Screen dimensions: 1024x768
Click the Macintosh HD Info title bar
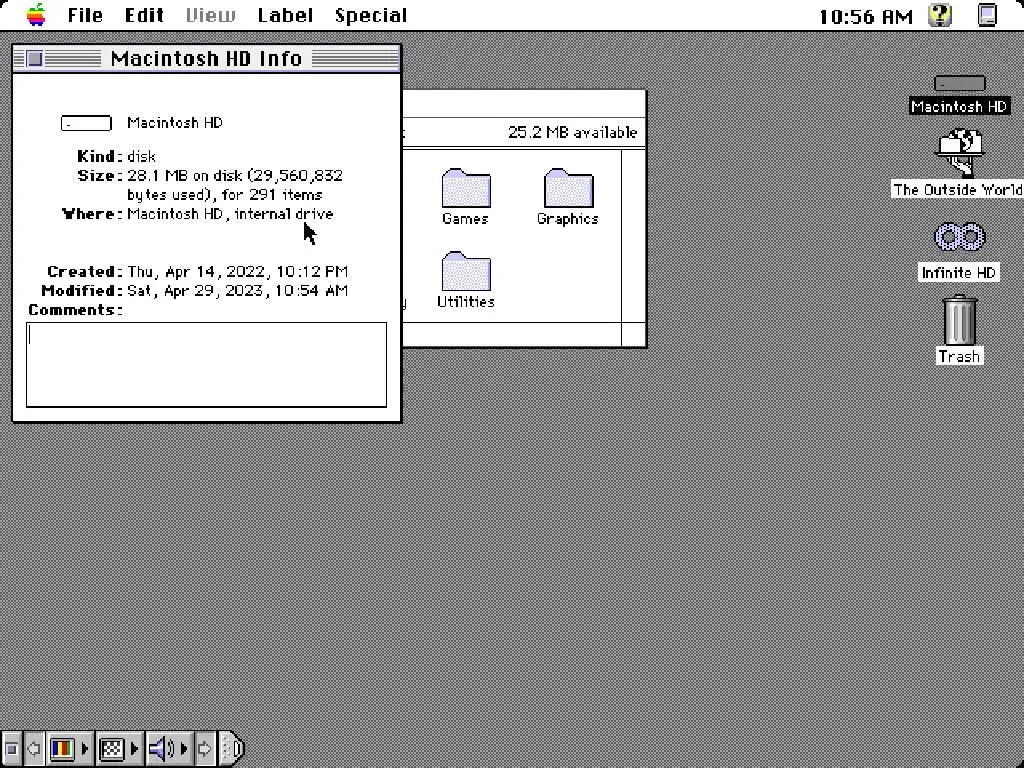click(206, 59)
